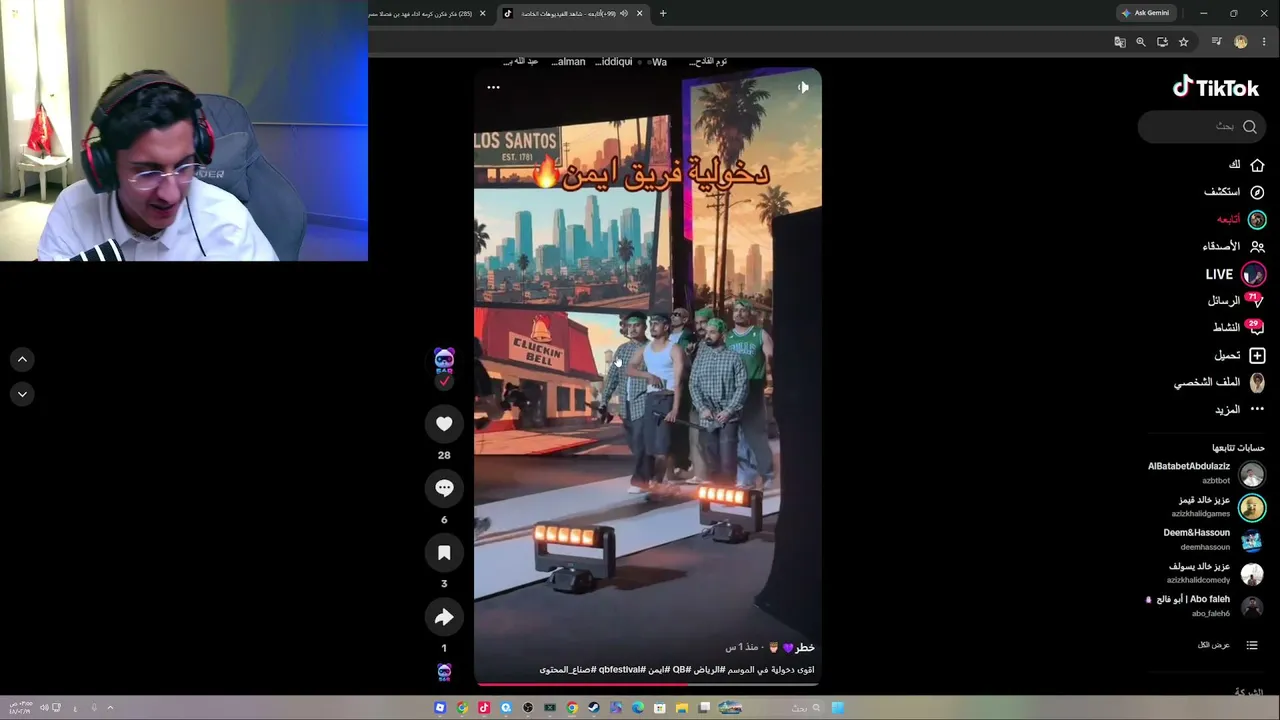1280x720 pixels.
Task: Open the Explore compass icon
Action: tap(1257, 192)
